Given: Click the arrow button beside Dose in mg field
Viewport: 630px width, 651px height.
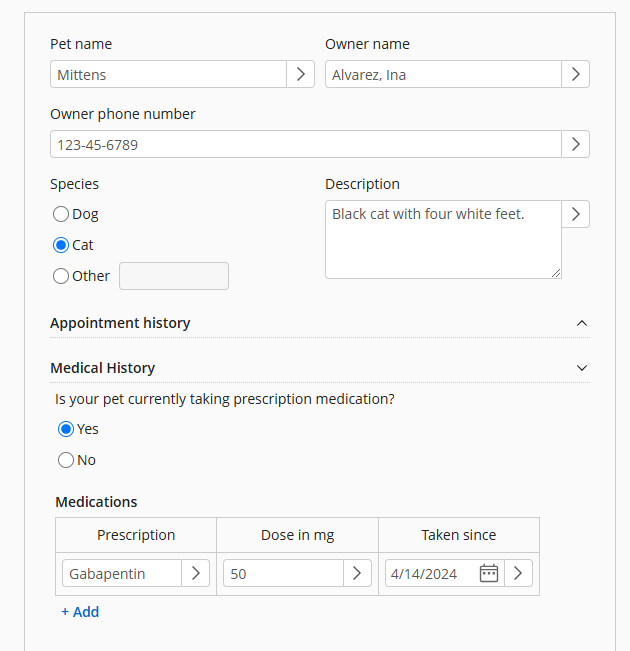Looking at the screenshot, I should click(358, 573).
